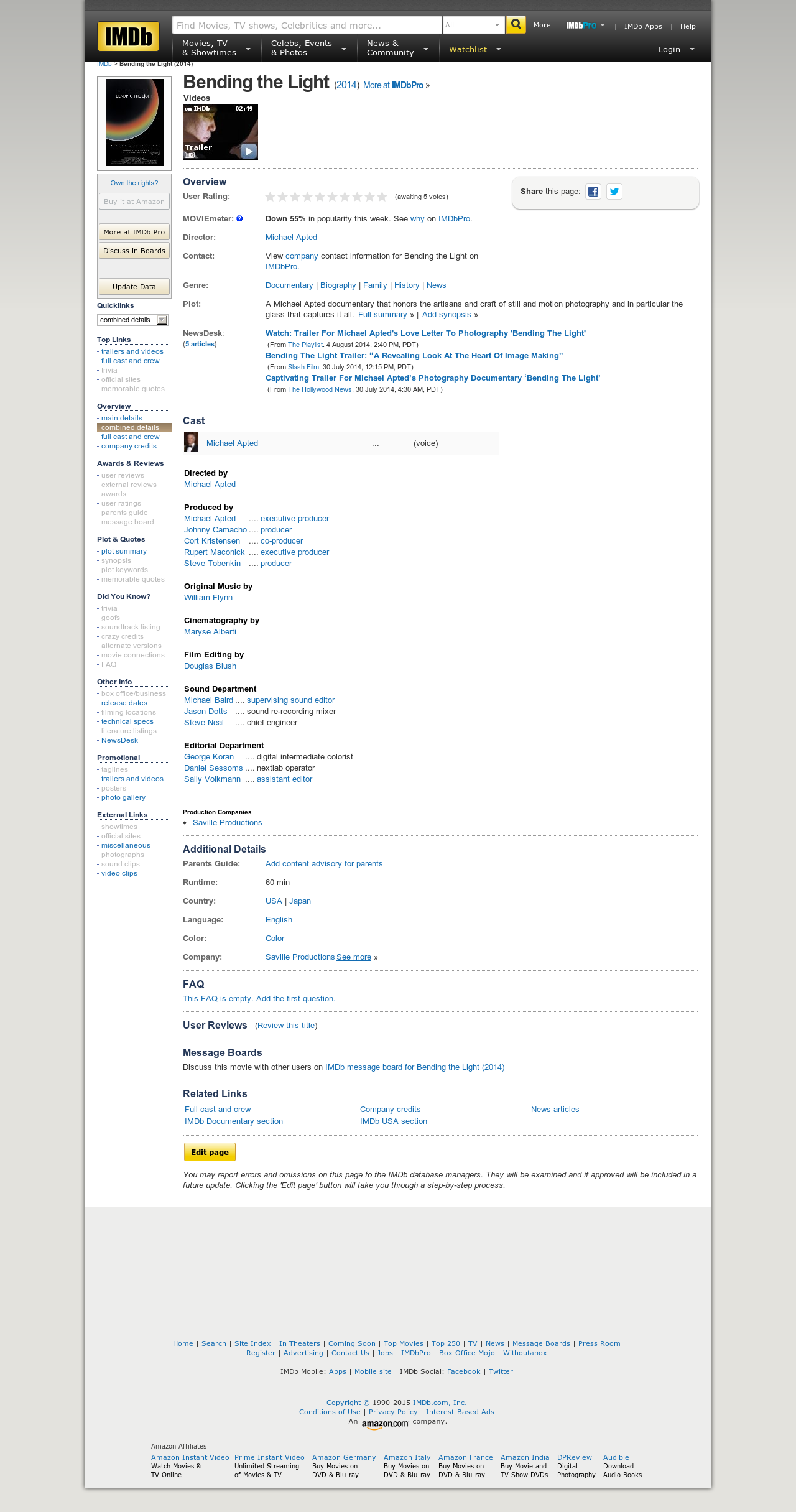Open Add the first question FAQ link

pos(295,999)
